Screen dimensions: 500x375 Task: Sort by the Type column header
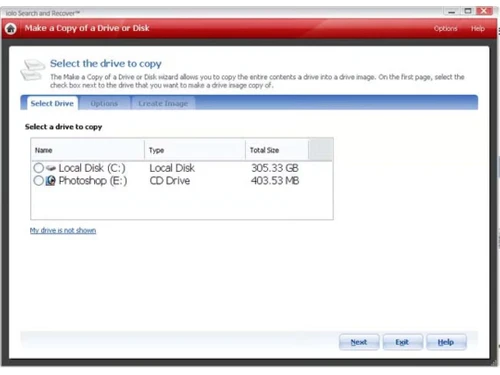click(195, 150)
